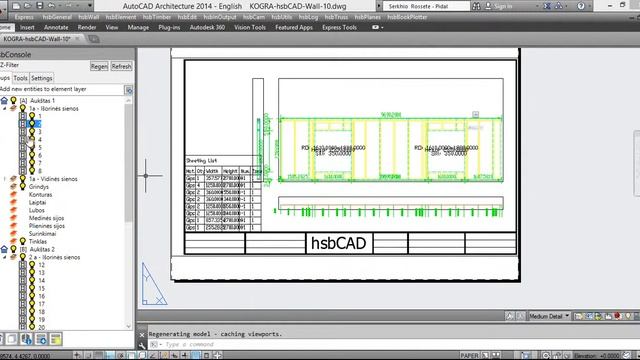Image resolution: width=640 pixels, height=360 pixels.
Task: Open the Help question mark icon
Action: click(581, 6)
